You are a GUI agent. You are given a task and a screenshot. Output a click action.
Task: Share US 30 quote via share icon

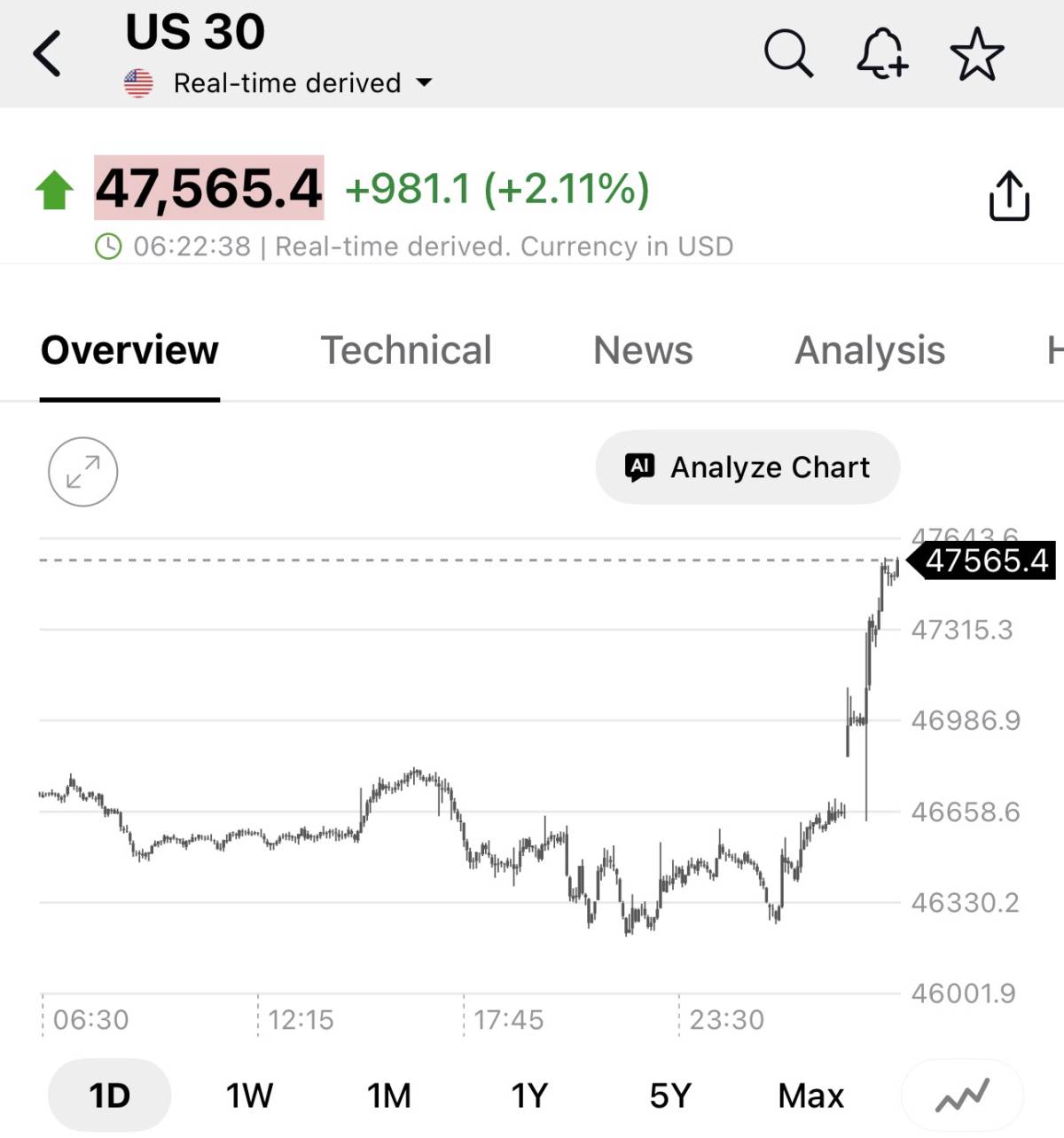(1009, 195)
